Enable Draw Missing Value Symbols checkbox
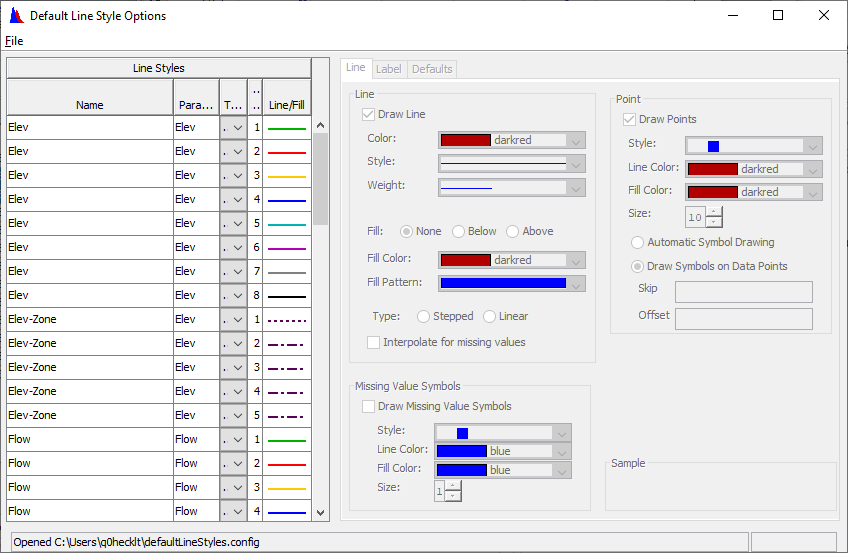Screen dimensions: 848x553 tap(369, 407)
